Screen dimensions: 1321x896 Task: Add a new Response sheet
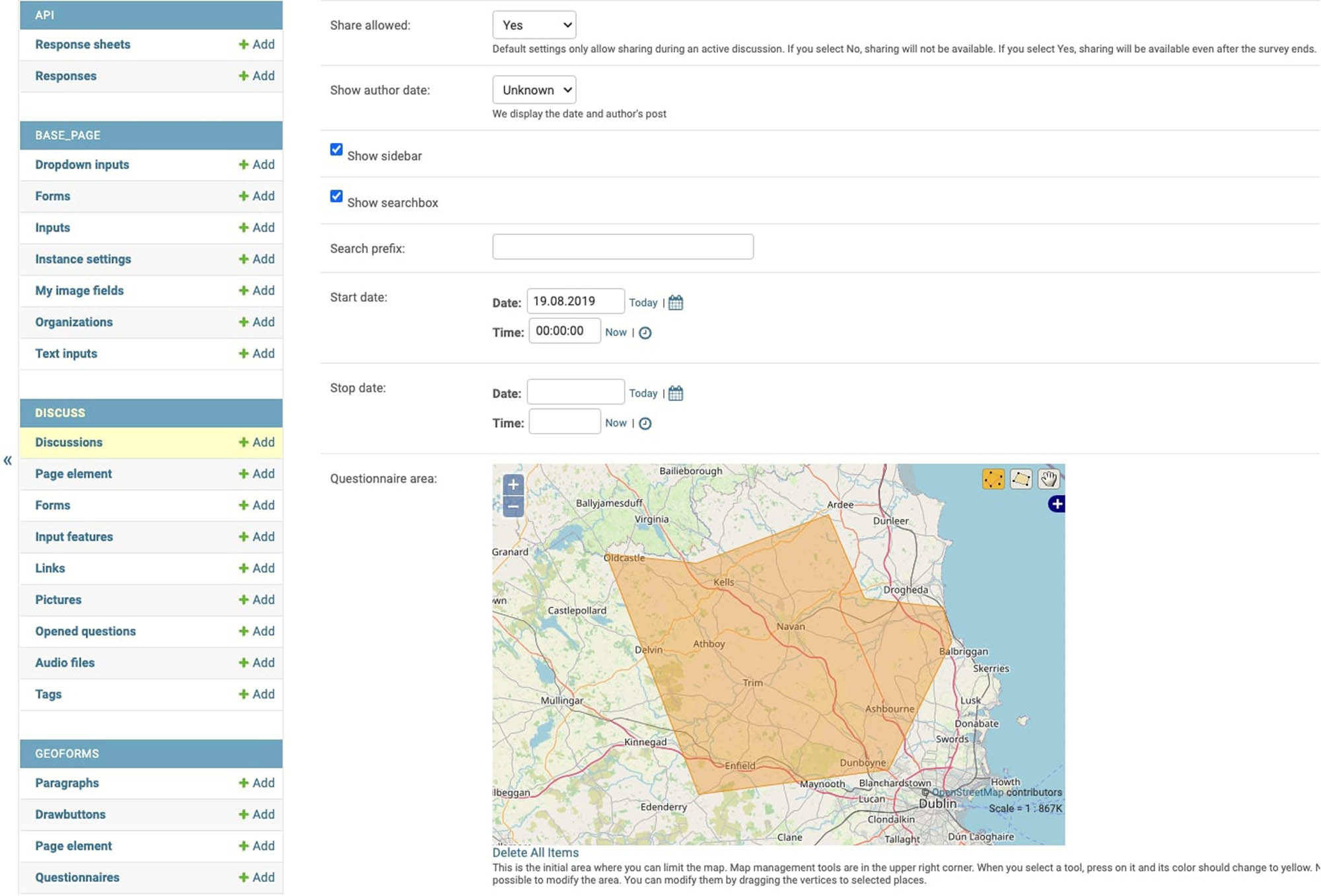[256, 44]
